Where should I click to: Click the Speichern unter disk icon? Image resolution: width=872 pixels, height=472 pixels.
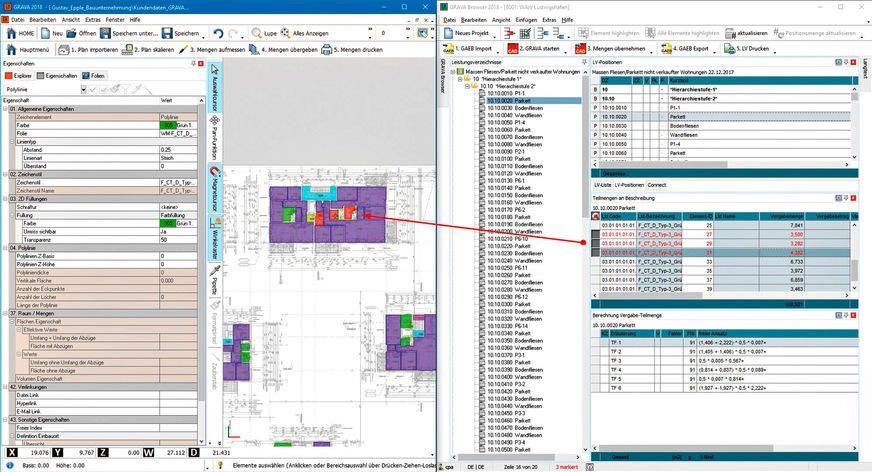click(x=102, y=33)
